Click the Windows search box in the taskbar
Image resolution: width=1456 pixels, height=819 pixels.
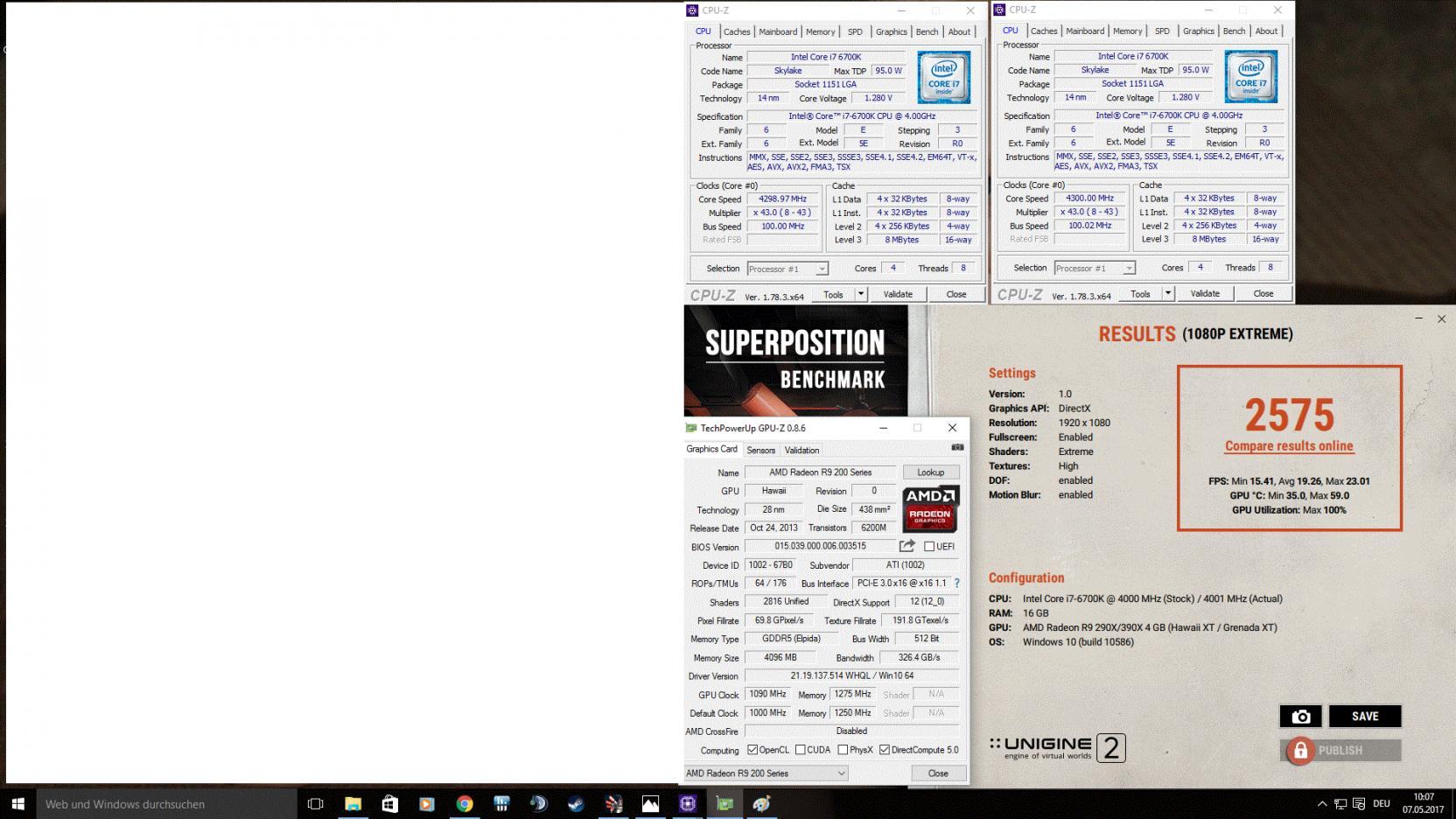pos(166,803)
